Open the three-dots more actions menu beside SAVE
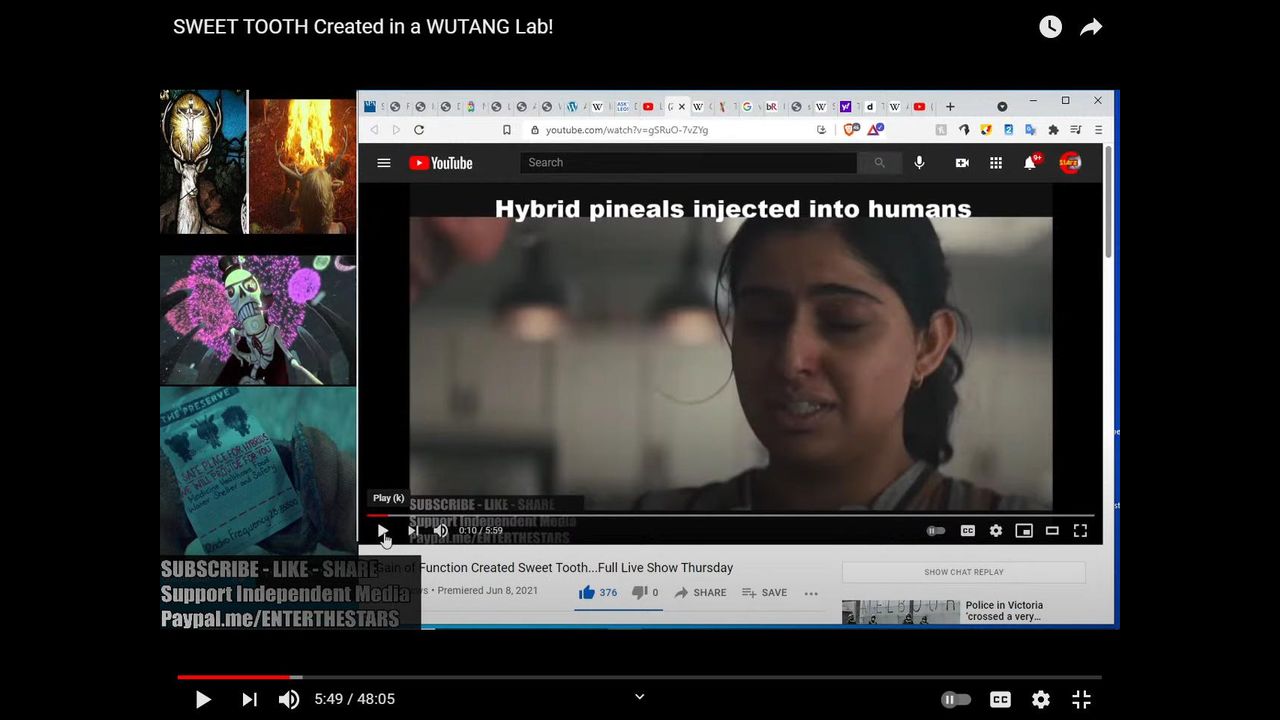This screenshot has width=1280, height=720. tap(811, 593)
